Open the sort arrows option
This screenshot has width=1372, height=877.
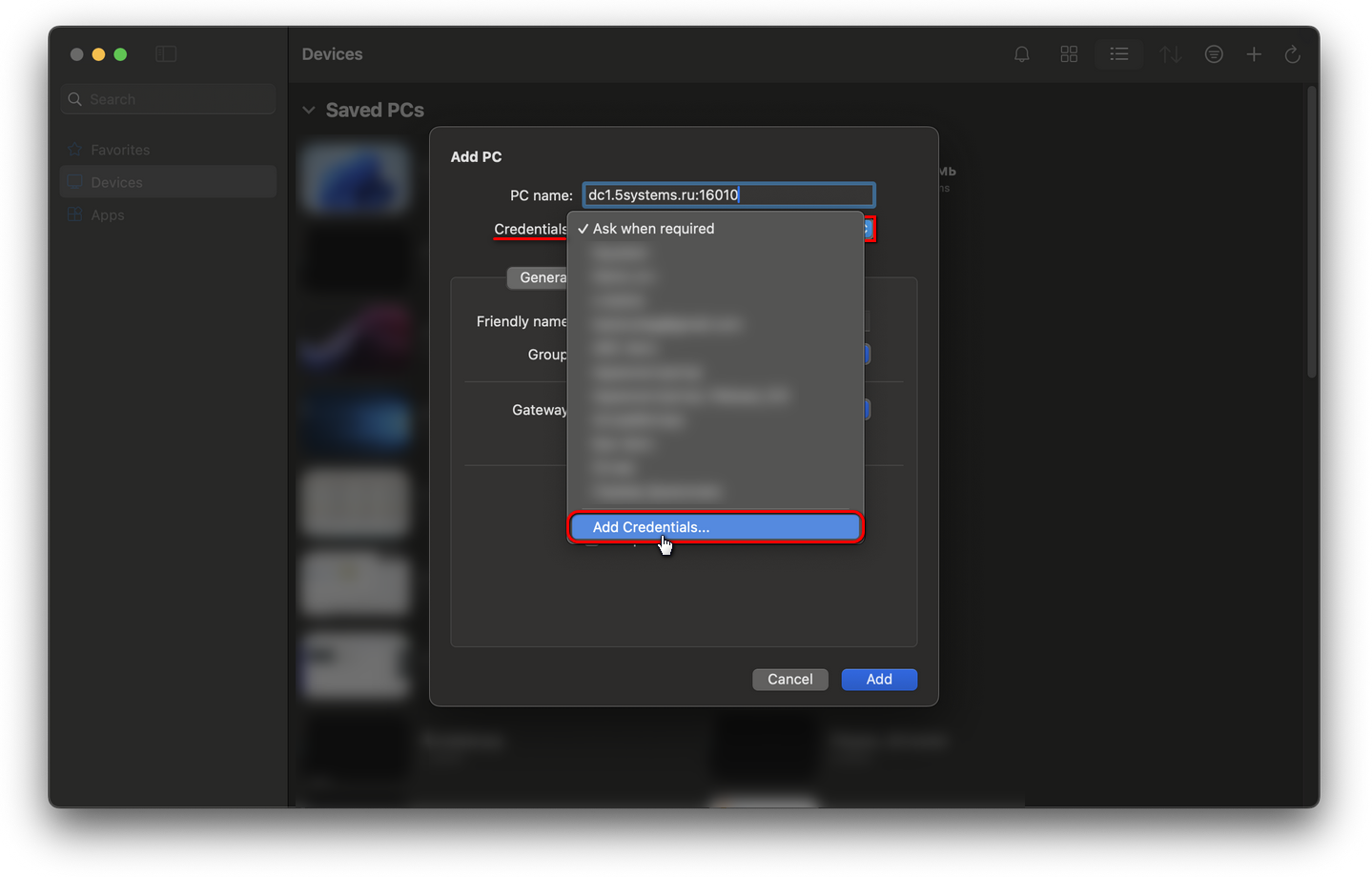click(x=1170, y=54)
